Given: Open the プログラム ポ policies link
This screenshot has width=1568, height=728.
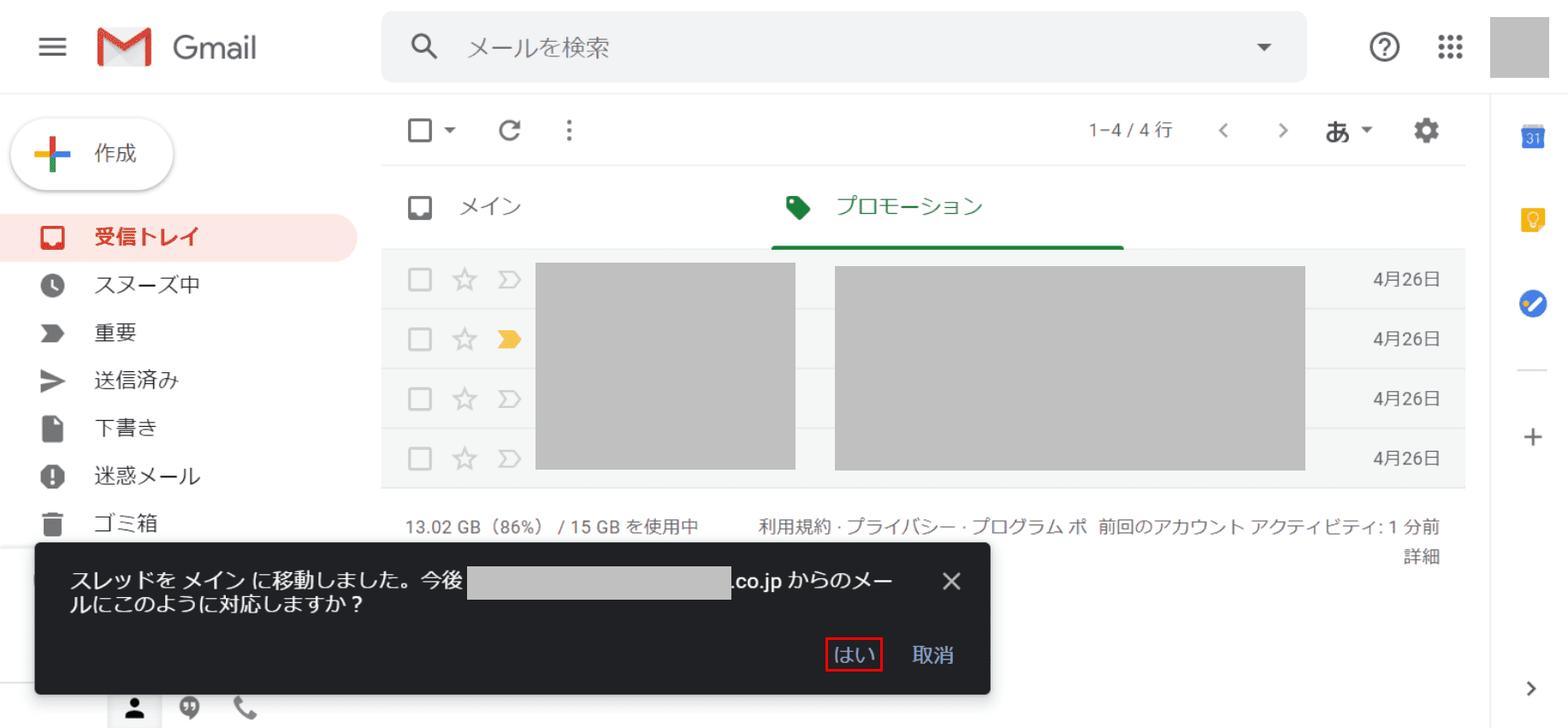Looking at the screenshot, I should point(1029,527).
